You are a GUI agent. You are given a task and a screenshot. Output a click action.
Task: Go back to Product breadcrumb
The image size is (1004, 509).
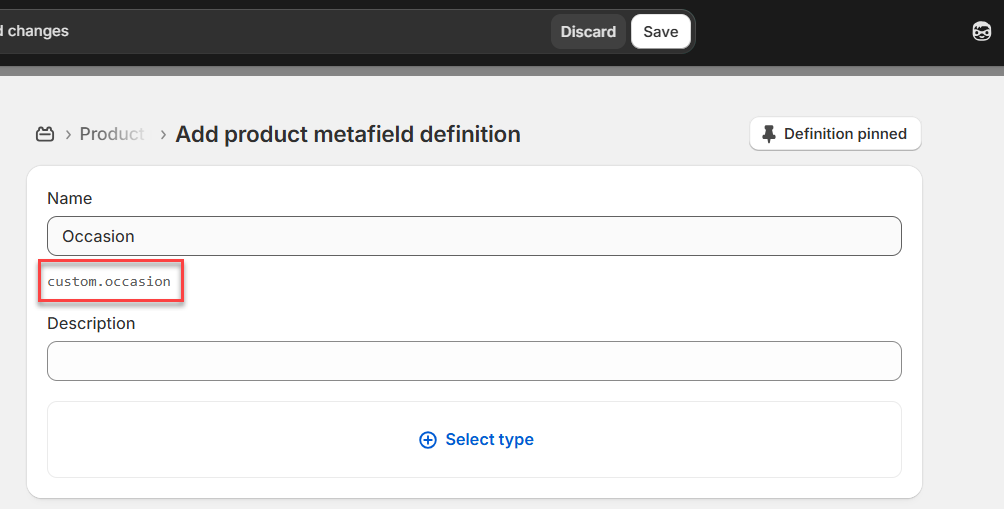[112, 134]
